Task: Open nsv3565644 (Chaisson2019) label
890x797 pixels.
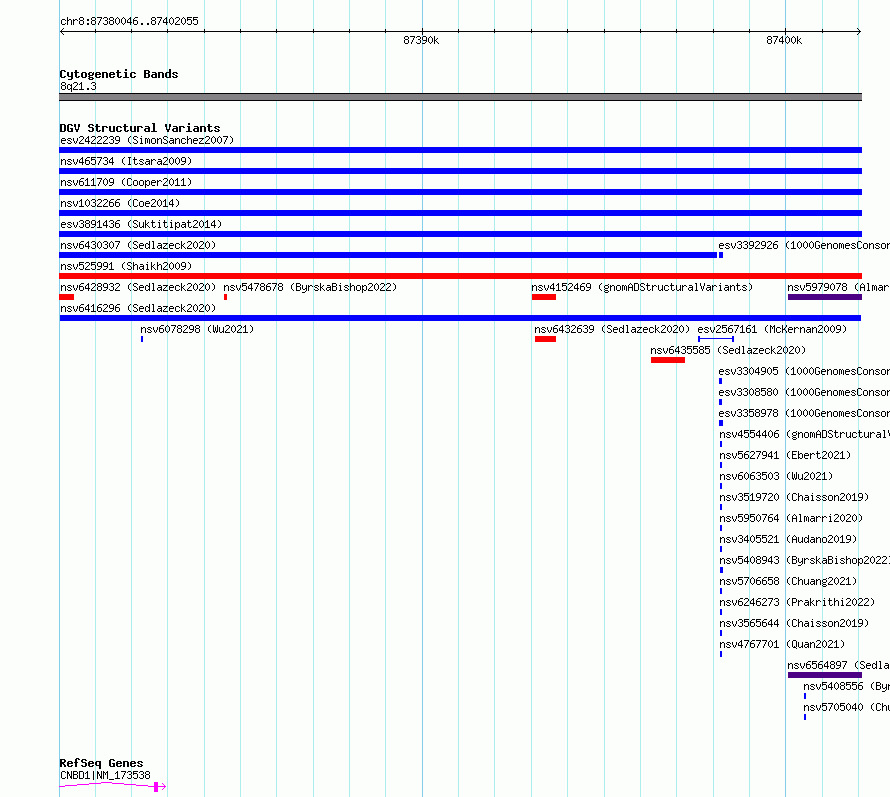Action: coord(794,623)
